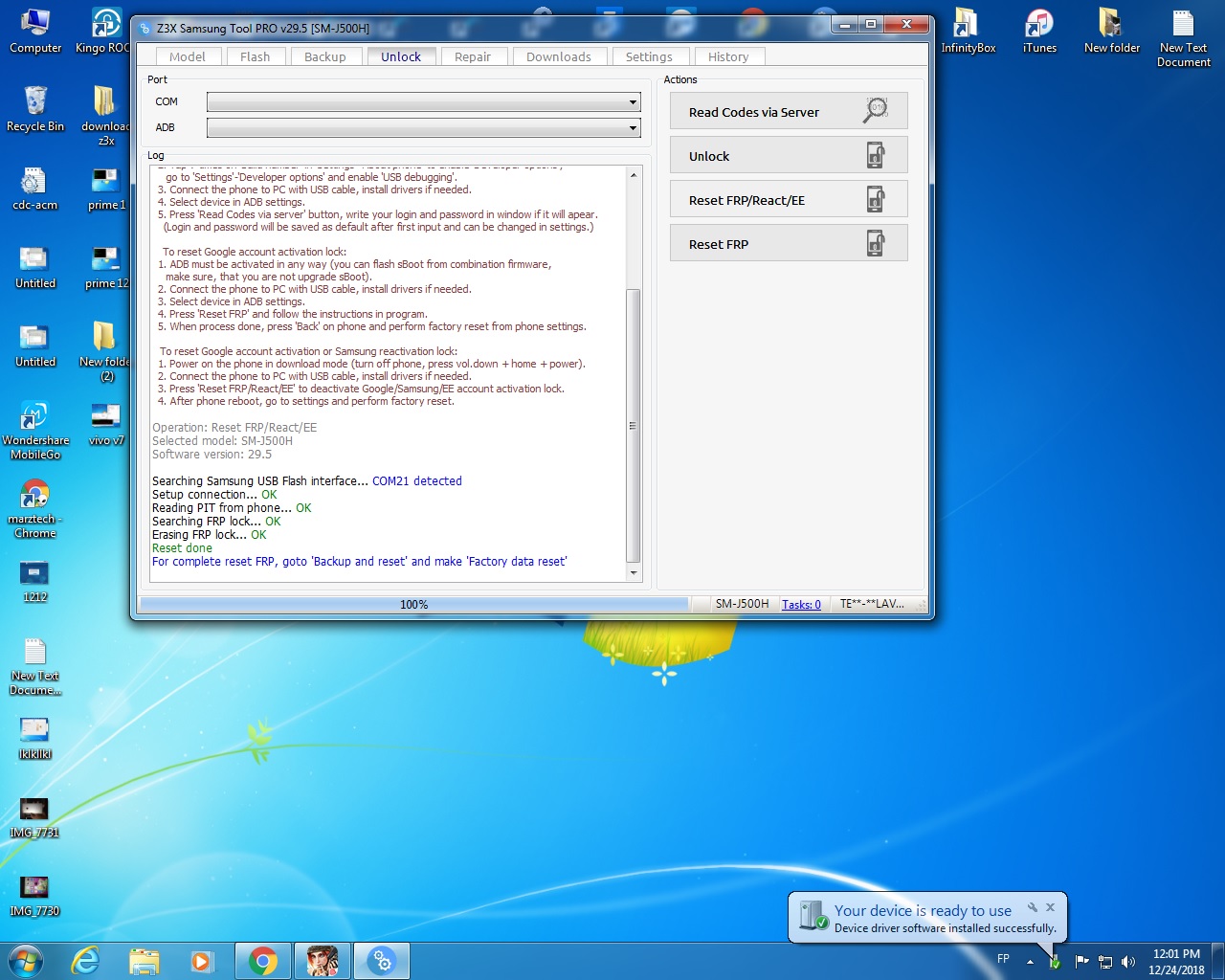The image size is (1225, 980).
Task: Open IMG_7730 image thumbnail
Action: pyautogui.click(x=34, y=895)
